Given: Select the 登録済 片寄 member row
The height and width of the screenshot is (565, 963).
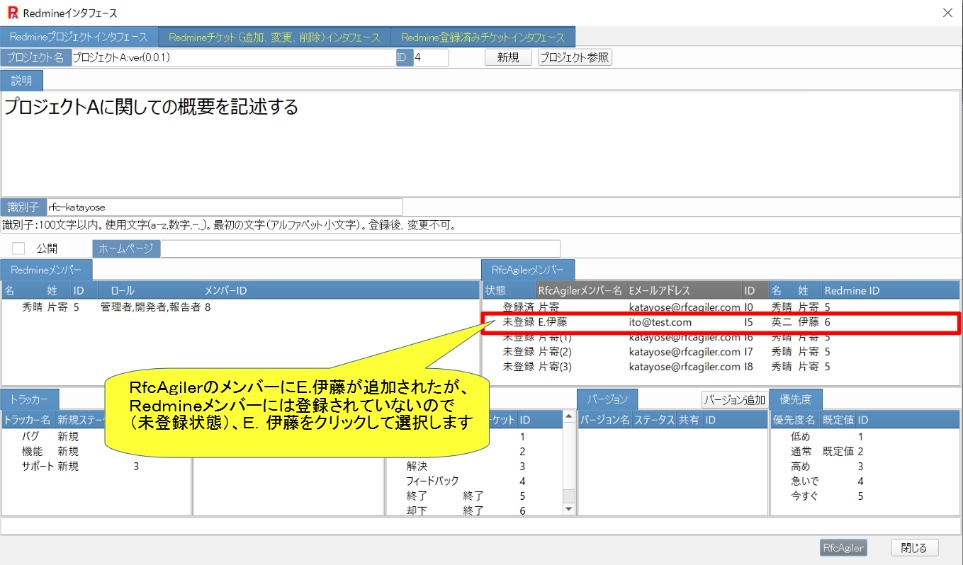Looking at the screenshot, I should 720,306.
